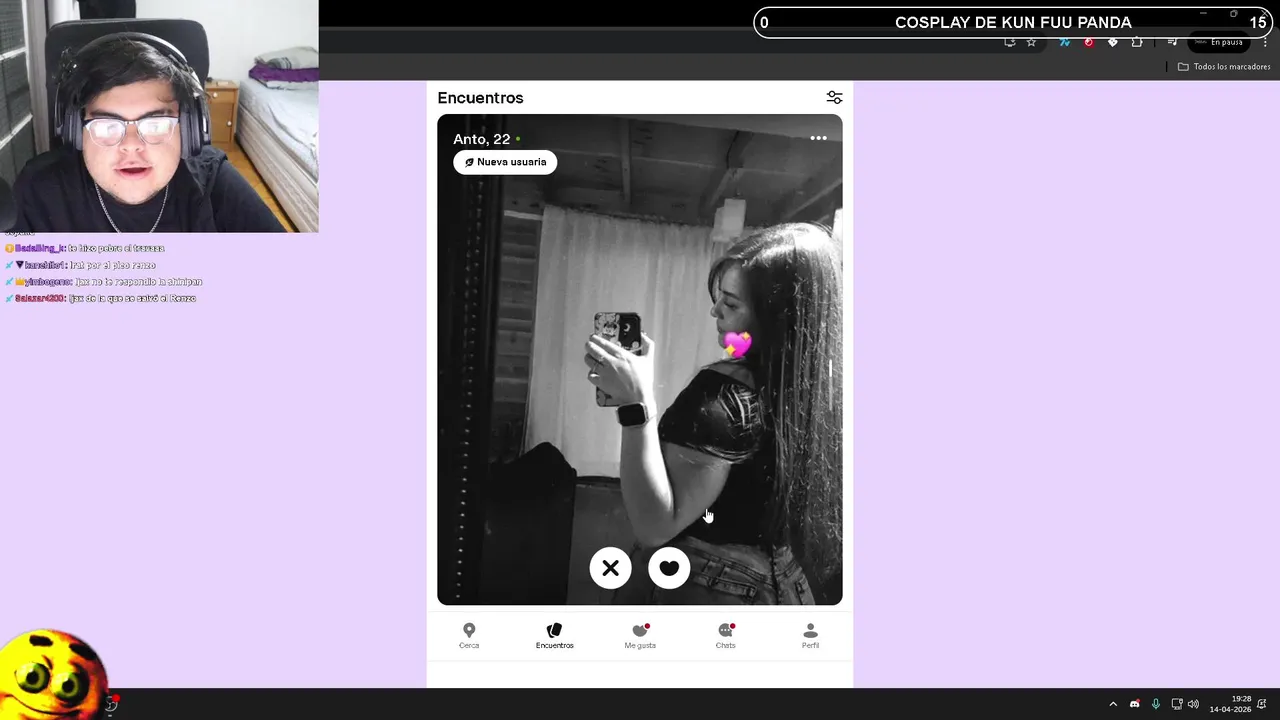This screenshot has height=720, width=1280.
Task: Click the Encuentros page heading
Action: click(480, 98)
